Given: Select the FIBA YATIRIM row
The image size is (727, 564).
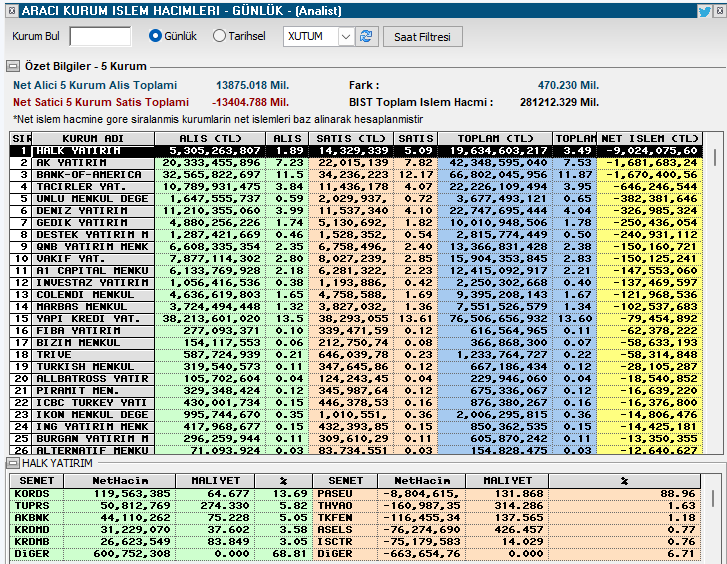Looking at the screenshot, I should [x=356, y=331].
